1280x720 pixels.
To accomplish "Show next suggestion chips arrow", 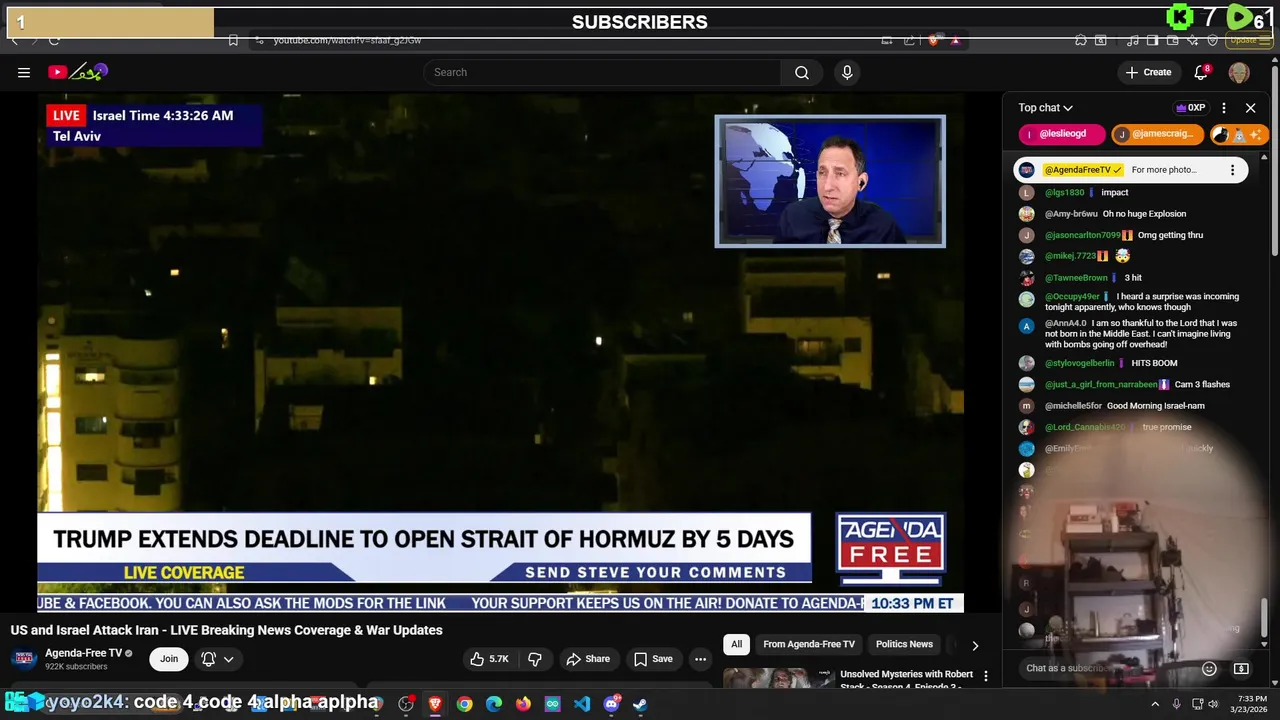I will point(975,645).
